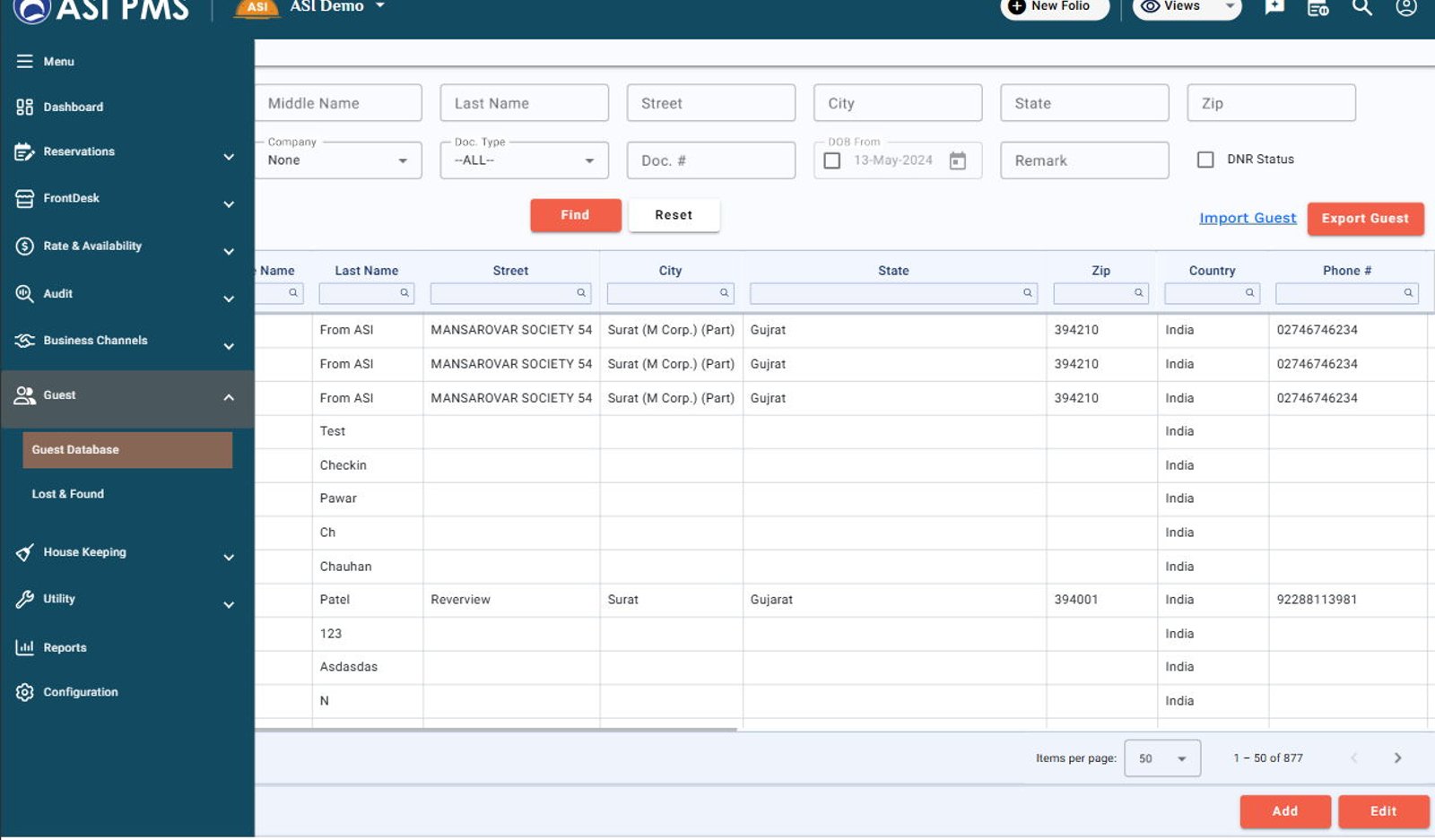Open the Company dropdown
Viewport: 1435px width, 840px height.
pyautogui.click(x=338, y=160)
